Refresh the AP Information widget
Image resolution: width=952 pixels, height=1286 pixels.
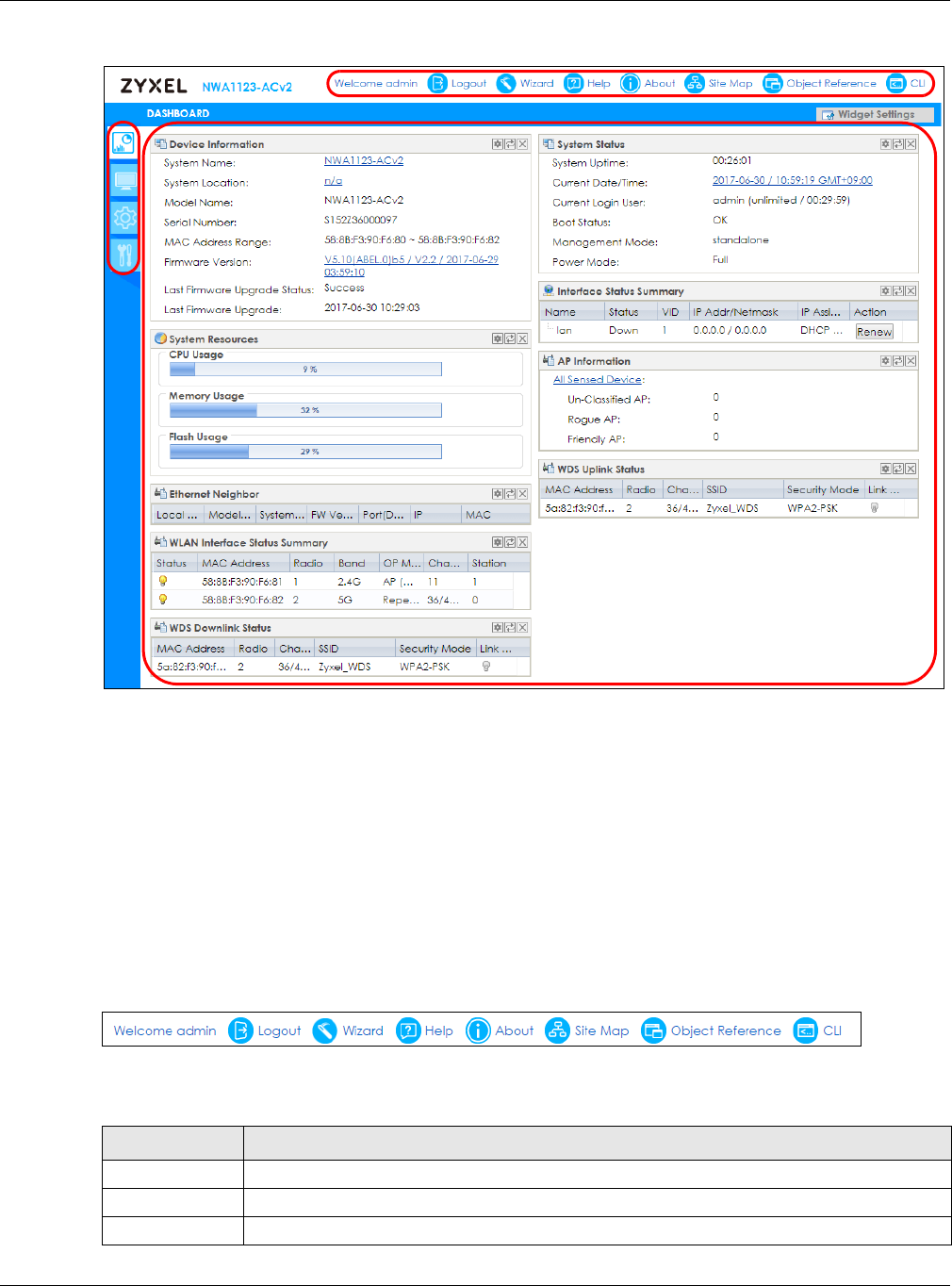pyautogui.click(x=898, y=361)
